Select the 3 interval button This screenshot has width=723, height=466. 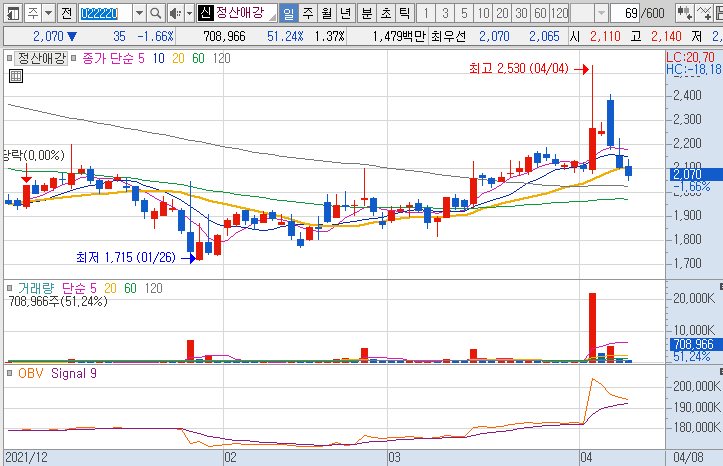click(445, 13)
